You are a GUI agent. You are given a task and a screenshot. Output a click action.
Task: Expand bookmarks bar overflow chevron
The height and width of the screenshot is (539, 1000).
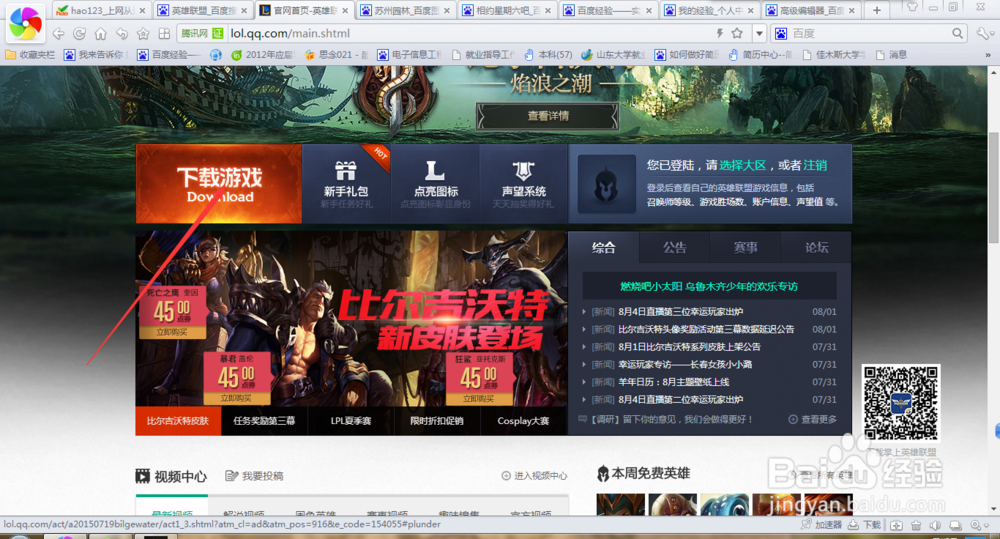[x=988, y=55]
